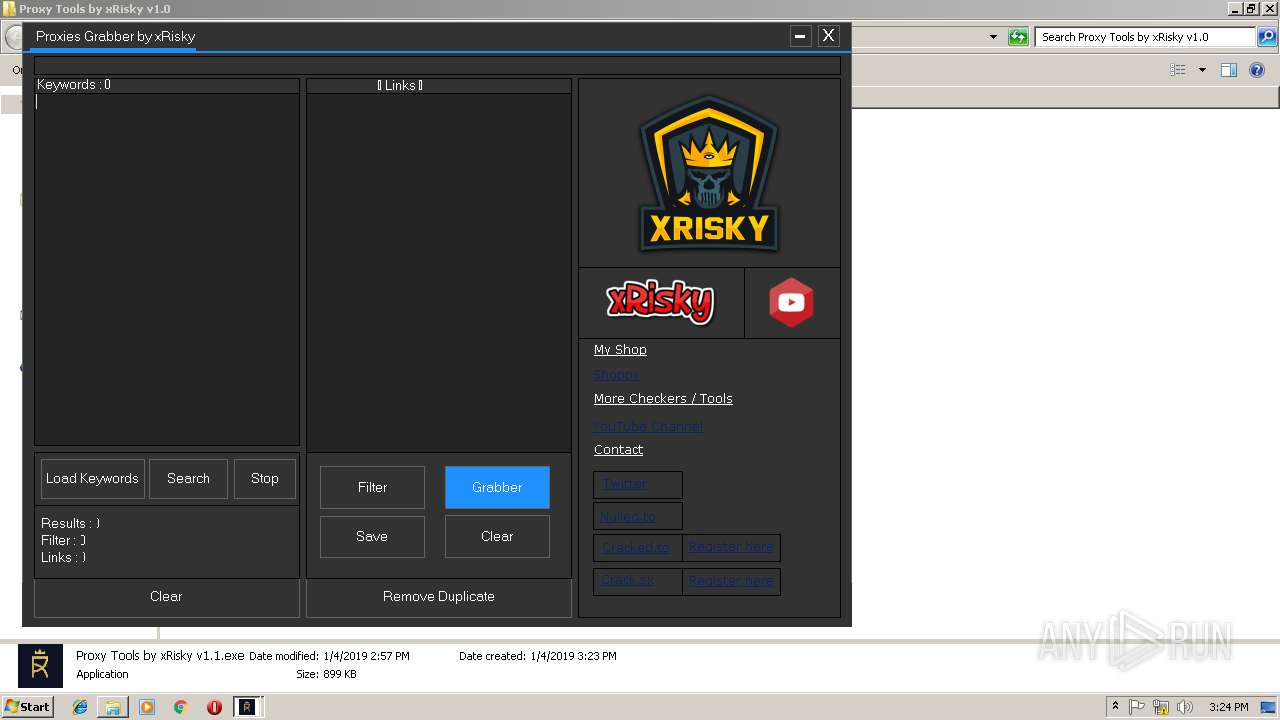Click the change view icon in Explorer toolbar

1178,70
